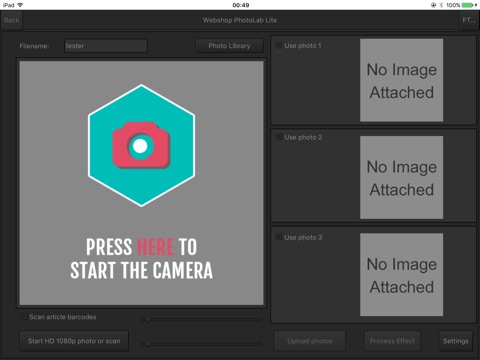Screen dimensions: 480x360
Task: Adjust the upper slider beside Scan article barcodes
Action: pyautogui.click(x=202, y=320)
